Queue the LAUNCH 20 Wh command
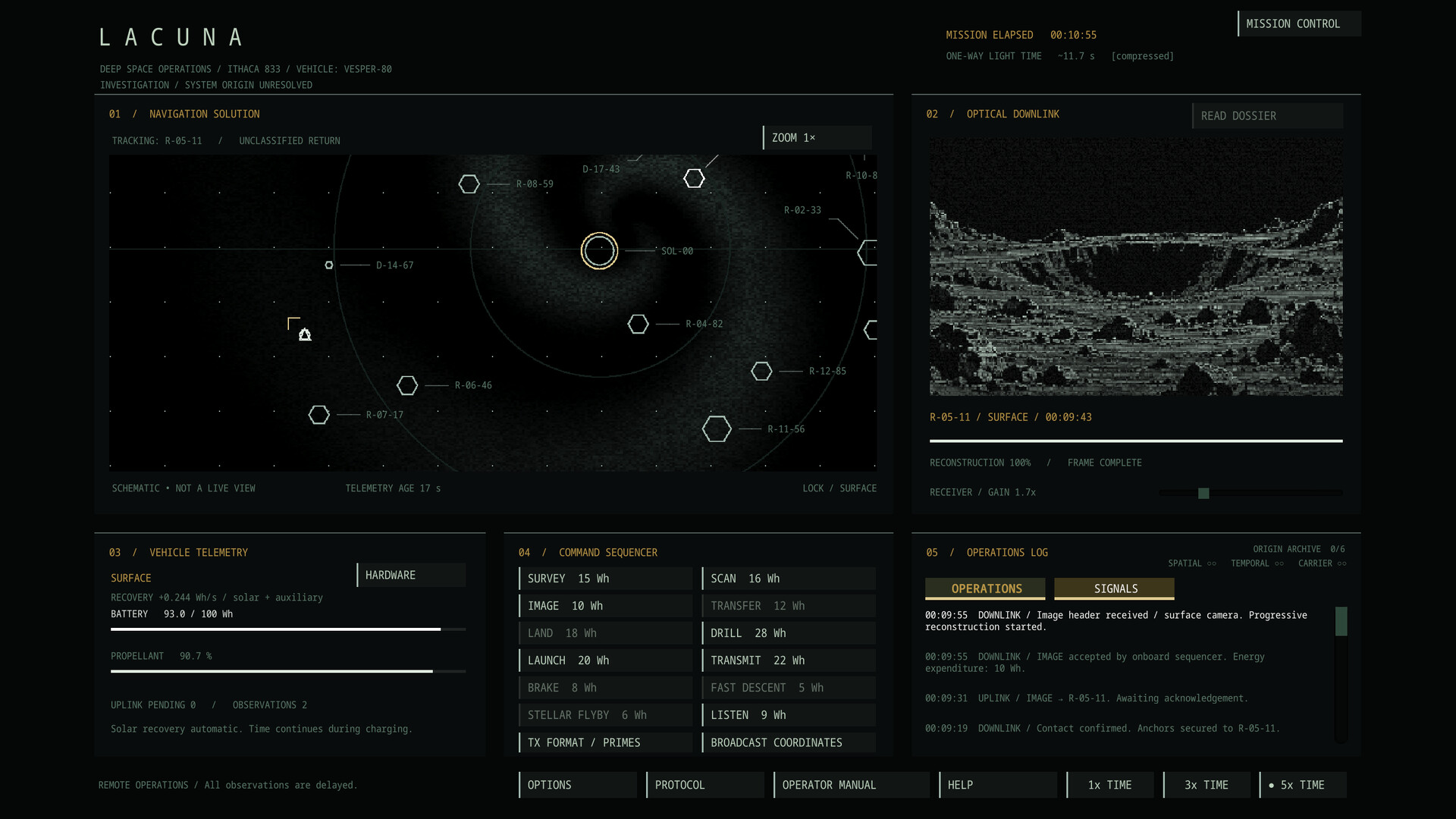Image resolution: width=1456 pixels, height=819 pixels. click(x=605, y=661)
